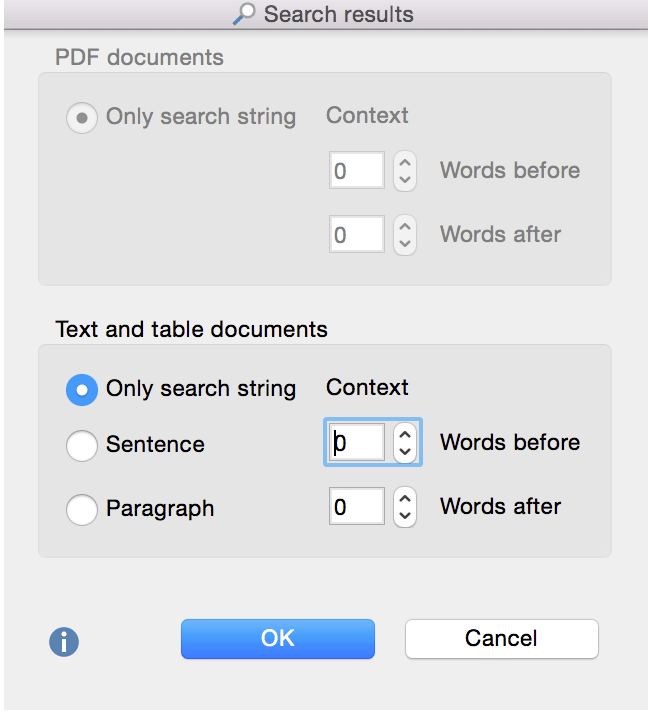Increase PDF Words after with the up arrow
This screenshot has height=712, width=648.
coord(405,227)
